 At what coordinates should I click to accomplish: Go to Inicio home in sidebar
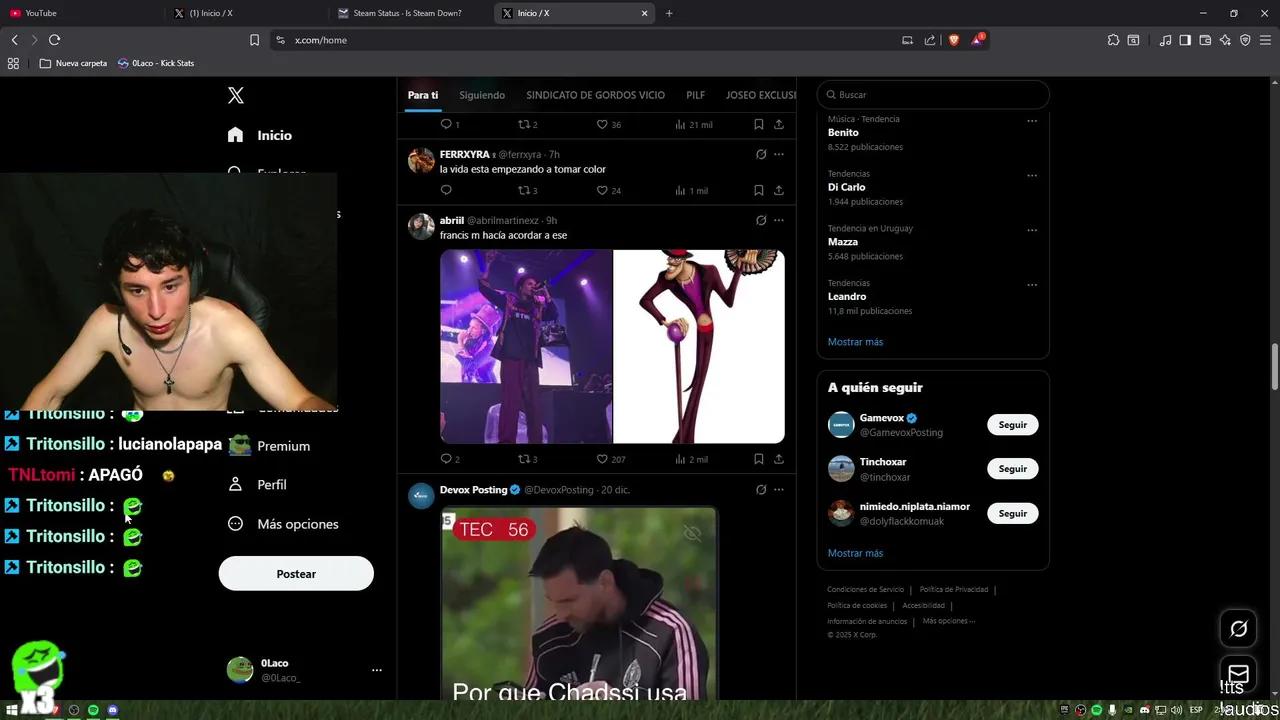[x=260, y=135]
